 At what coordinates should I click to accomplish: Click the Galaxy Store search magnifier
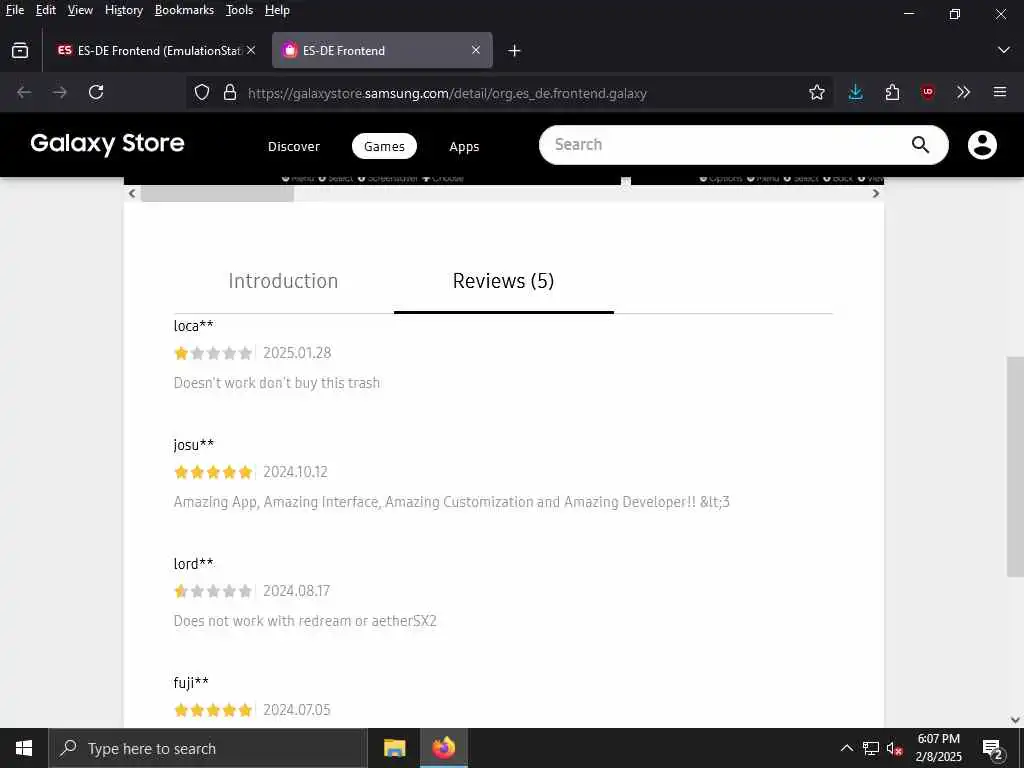920,144
